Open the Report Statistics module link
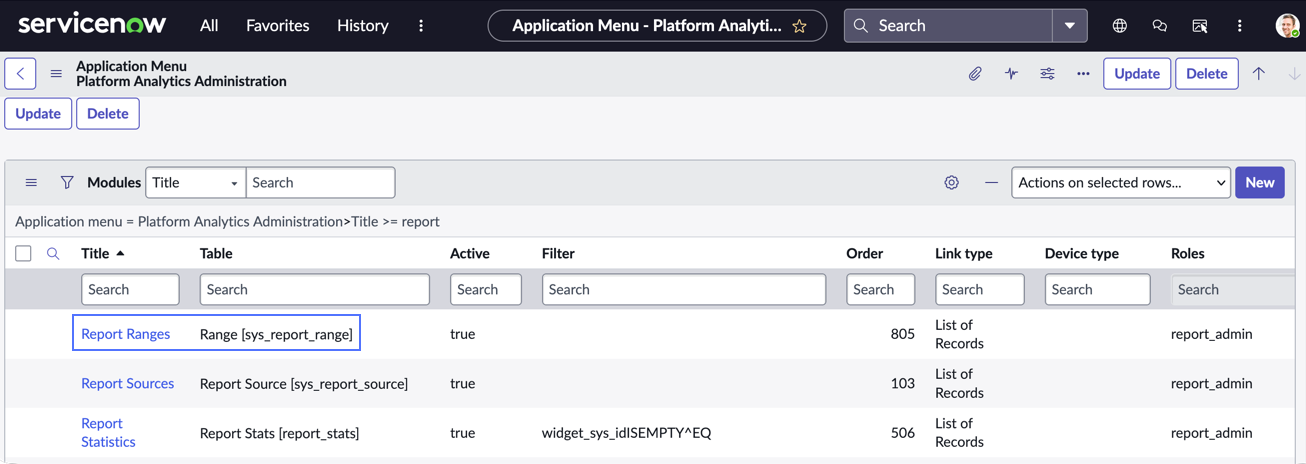 108,433
